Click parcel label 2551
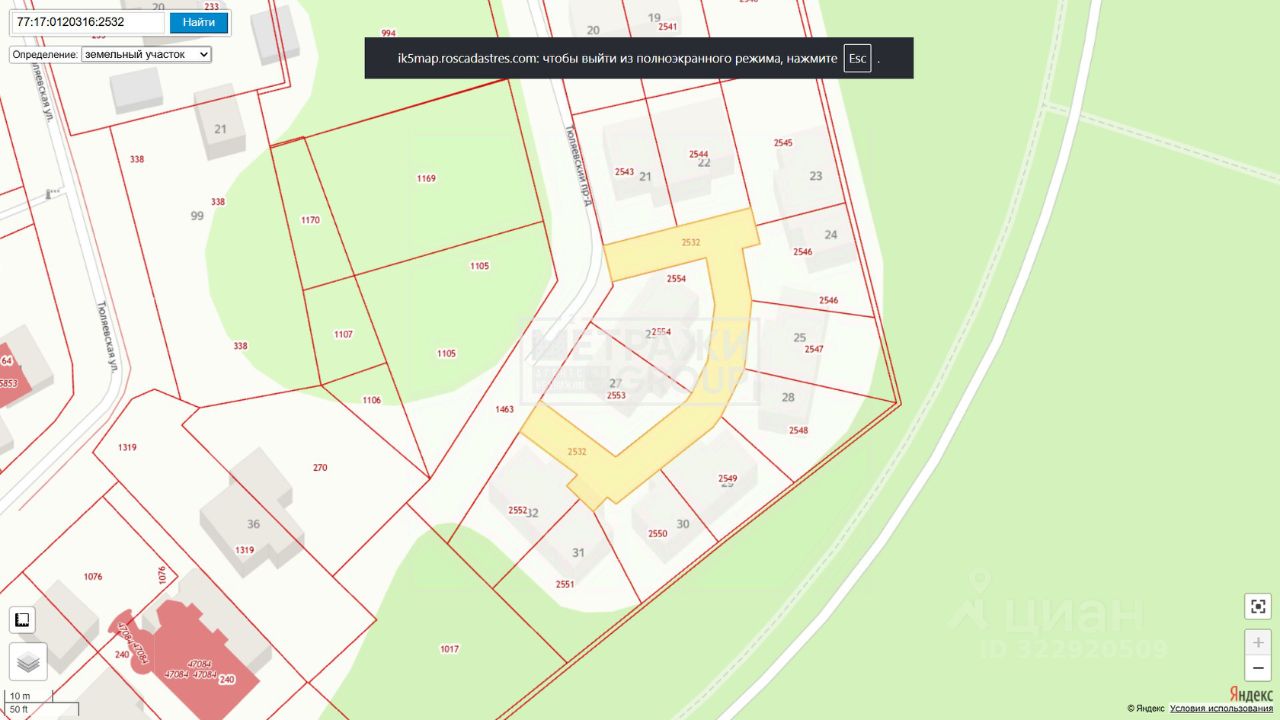Screen dimensions: 1280x720 click(x=565, y=583)
